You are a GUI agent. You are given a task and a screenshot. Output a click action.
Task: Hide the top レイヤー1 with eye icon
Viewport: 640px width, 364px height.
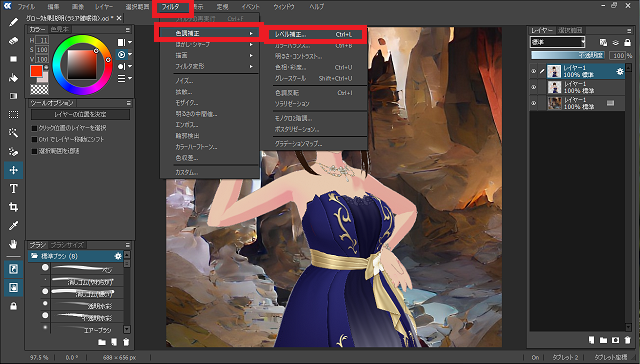coord(533,71)
